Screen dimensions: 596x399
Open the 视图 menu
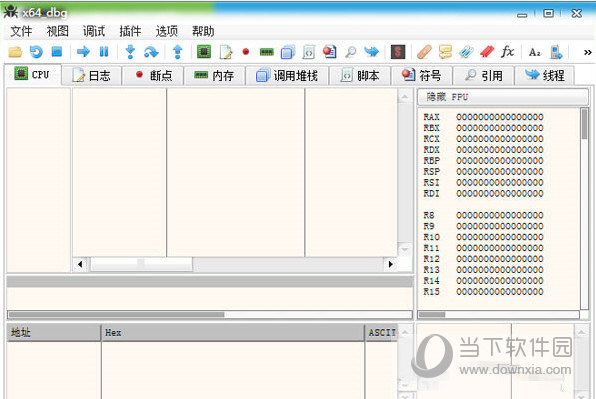[x=58, y=31]
